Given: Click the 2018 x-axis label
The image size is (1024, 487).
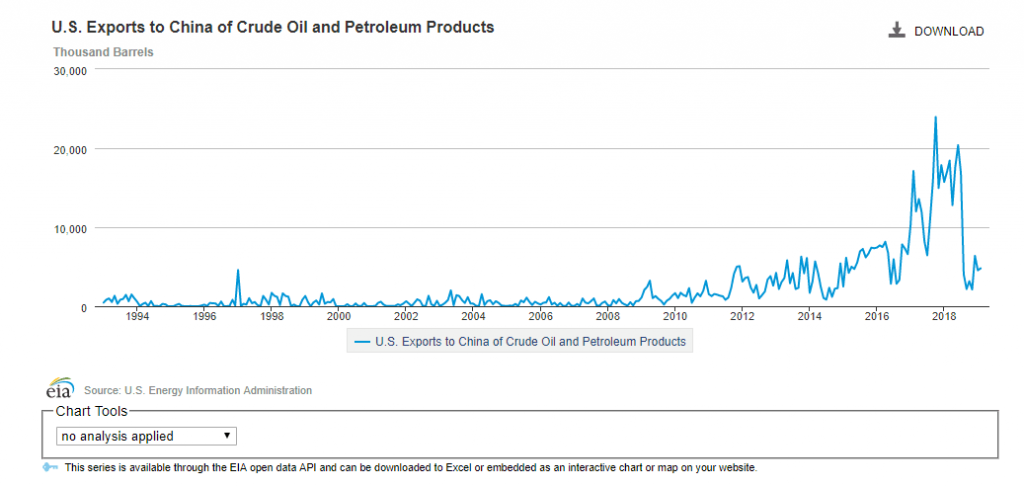Looking at the screenshot, I should point(944,317).
